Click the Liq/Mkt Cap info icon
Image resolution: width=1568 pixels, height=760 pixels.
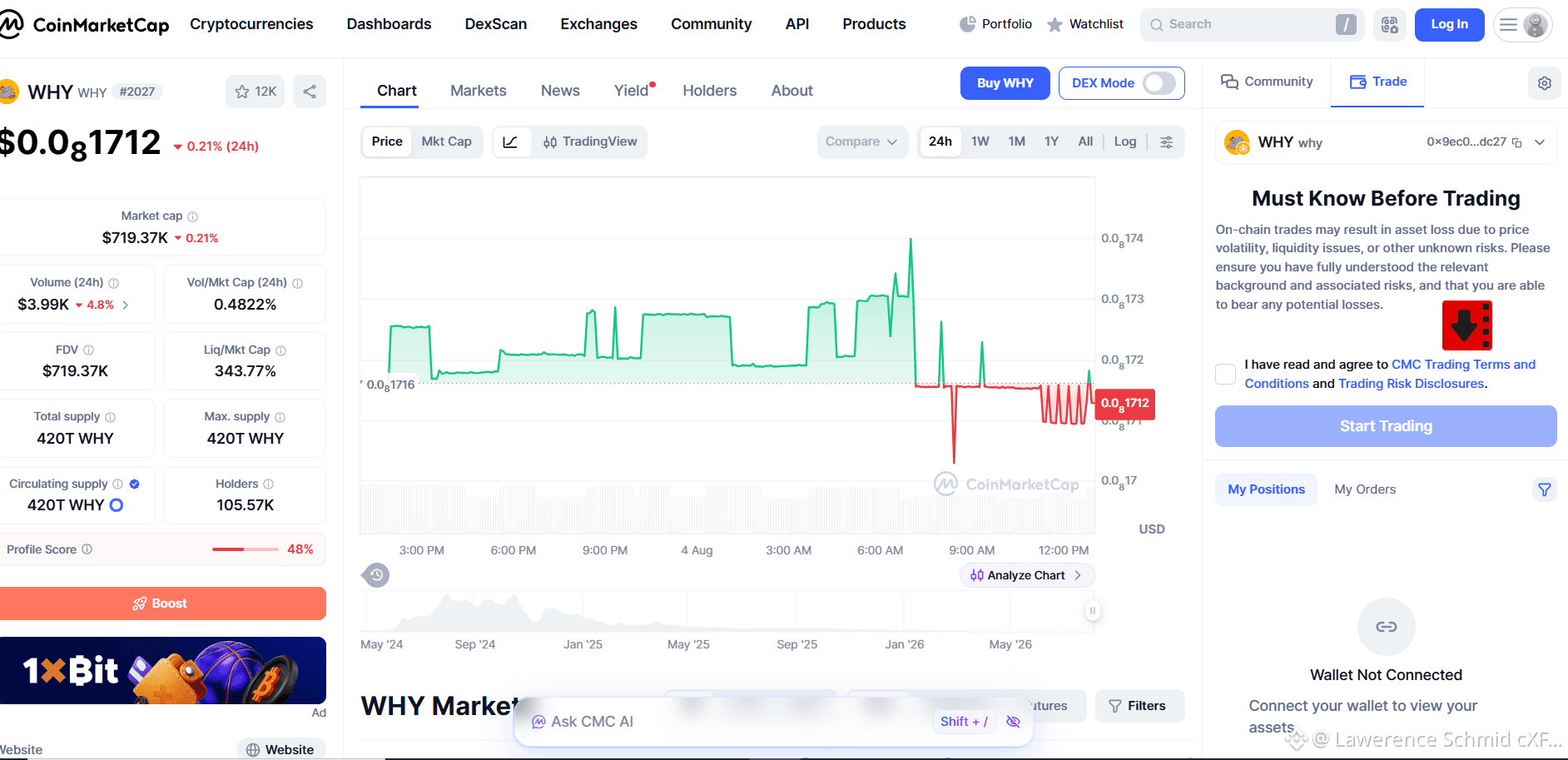pos(281,350)
